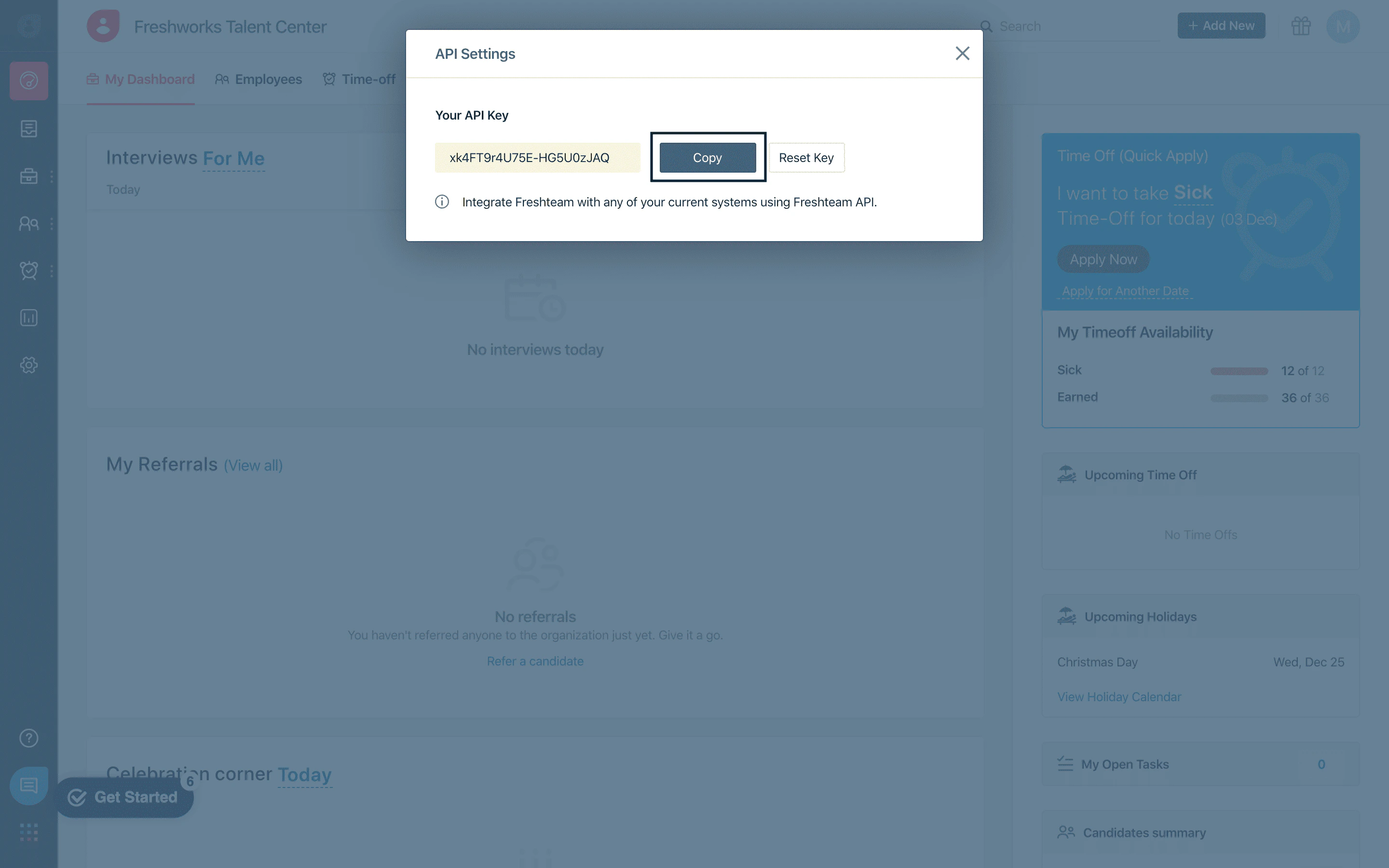Expand the Today celebration corner dropdown
1389x868 pixels.
click(x=305, y=774)
